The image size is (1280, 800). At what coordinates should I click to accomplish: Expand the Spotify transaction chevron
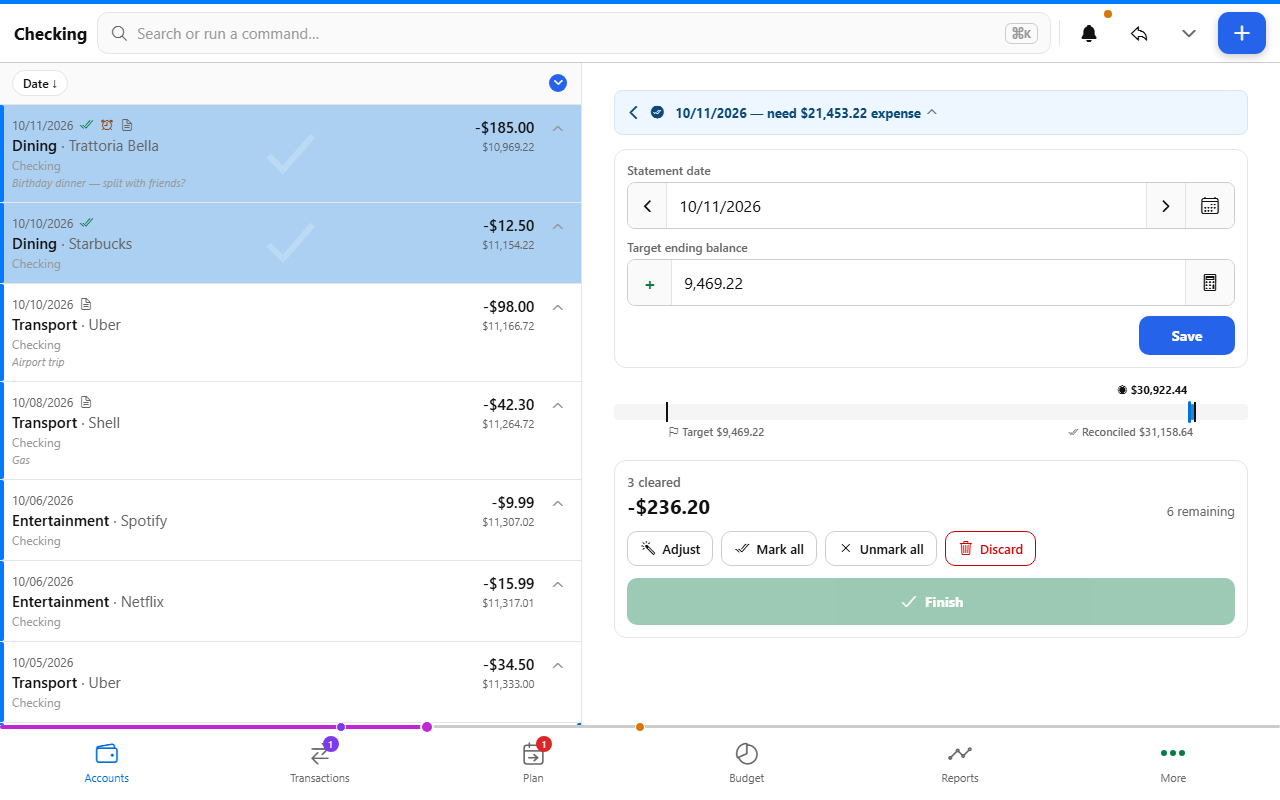point(558,503)
